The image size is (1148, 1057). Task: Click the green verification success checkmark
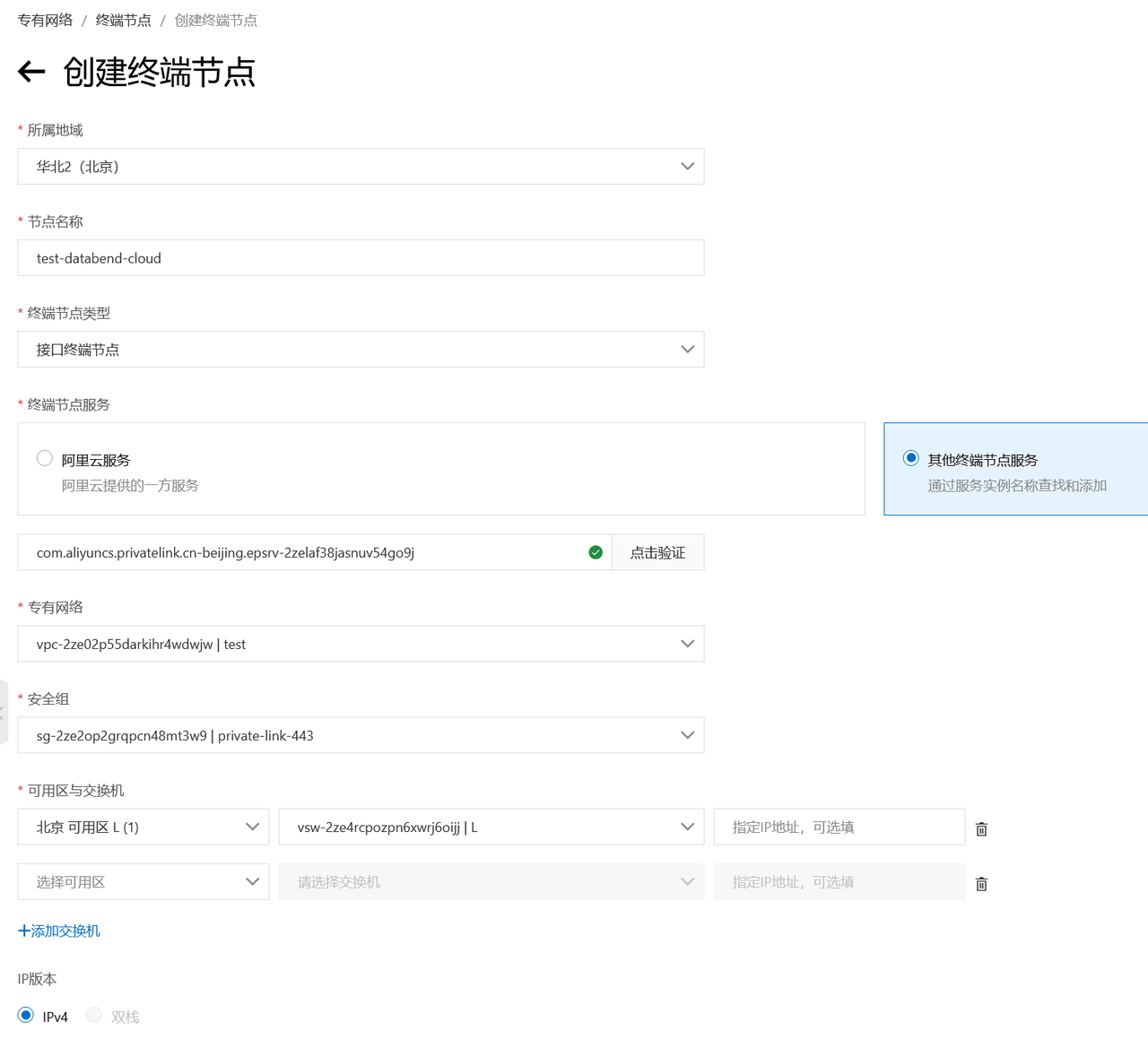click(x=596, y=552)
